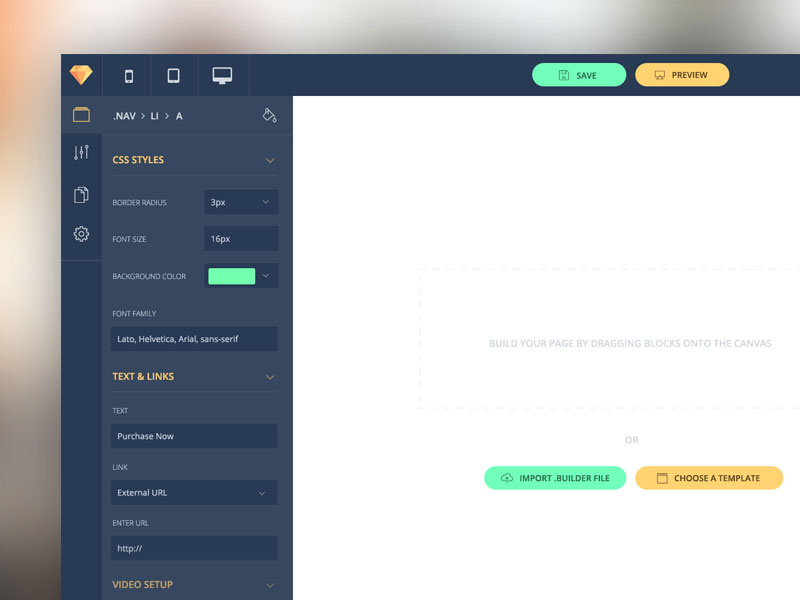Click the Purchase Now text field

click(x=193, y=436)
